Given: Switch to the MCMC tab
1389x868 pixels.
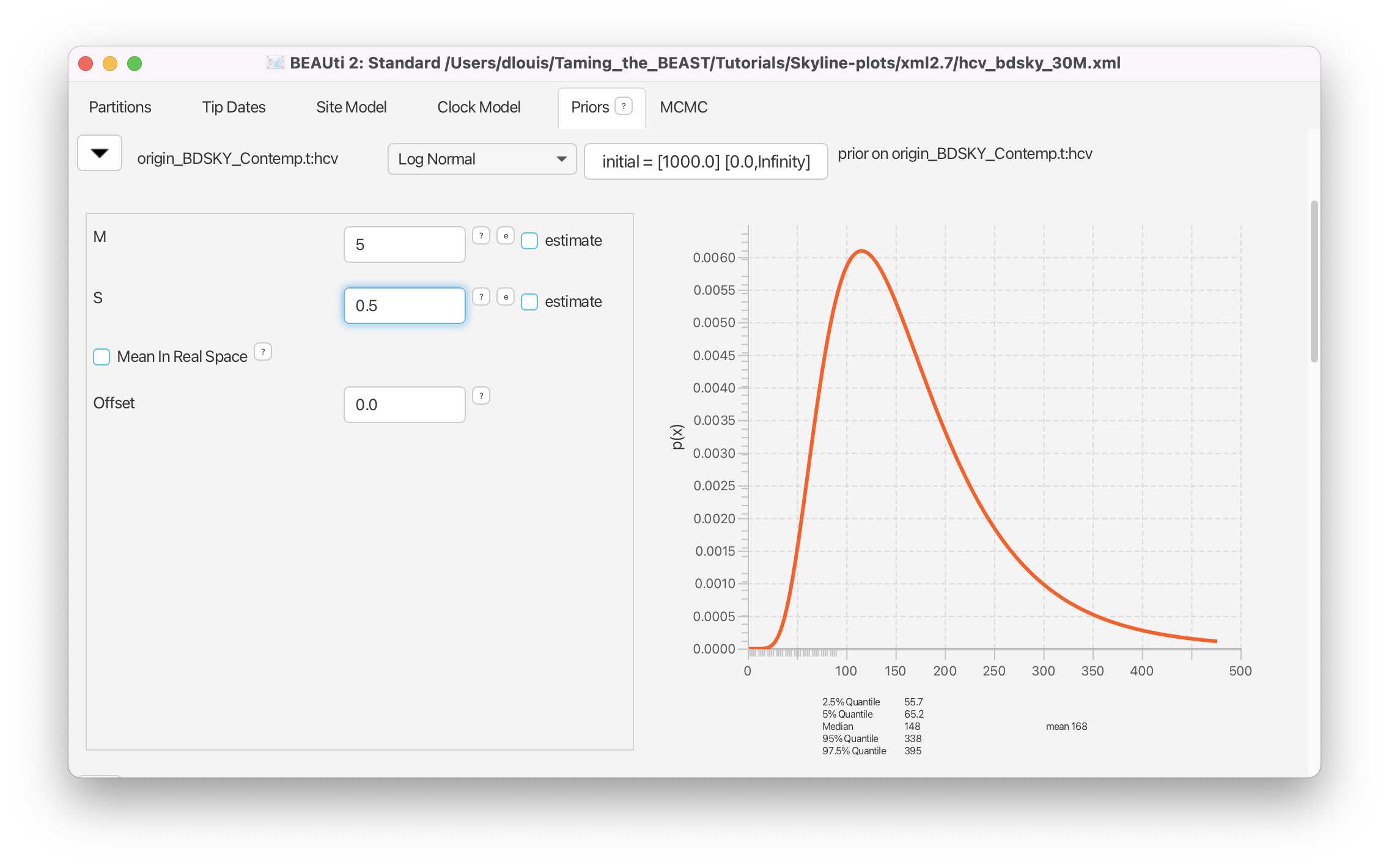Looking at the screenshot, I should (683, 108).
